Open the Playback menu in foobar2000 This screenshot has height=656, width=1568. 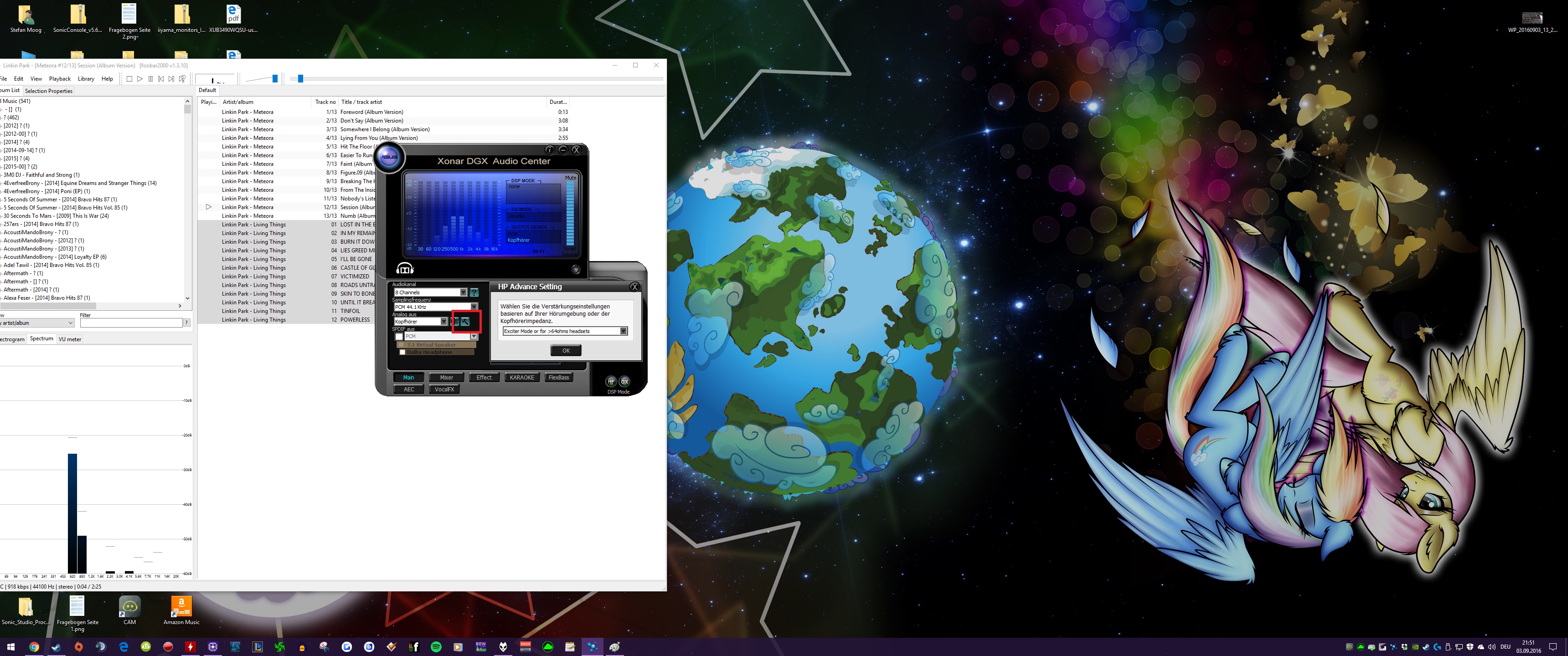pos(60,78)
